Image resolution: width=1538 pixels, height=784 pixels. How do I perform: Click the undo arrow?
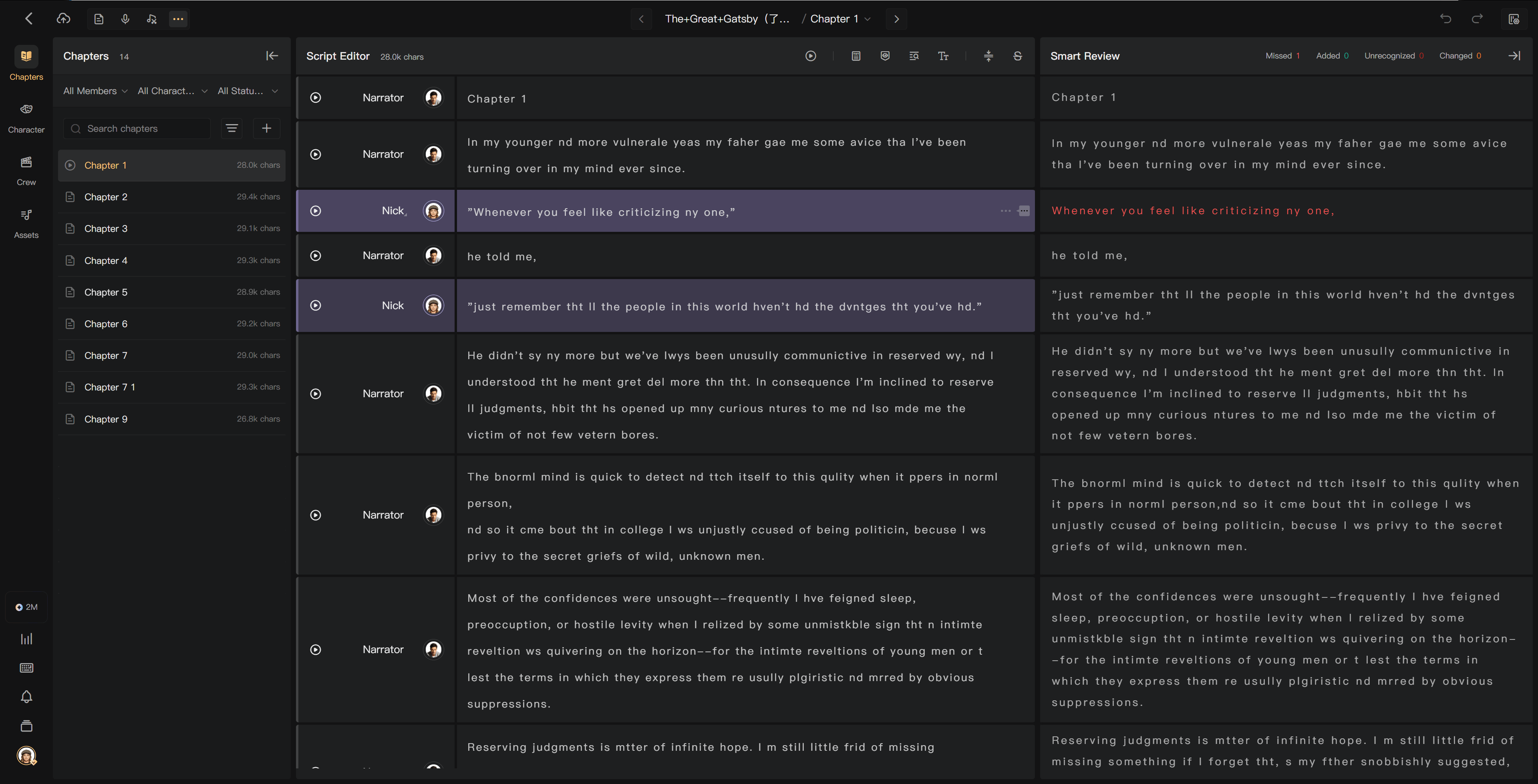pos(1445,19)
